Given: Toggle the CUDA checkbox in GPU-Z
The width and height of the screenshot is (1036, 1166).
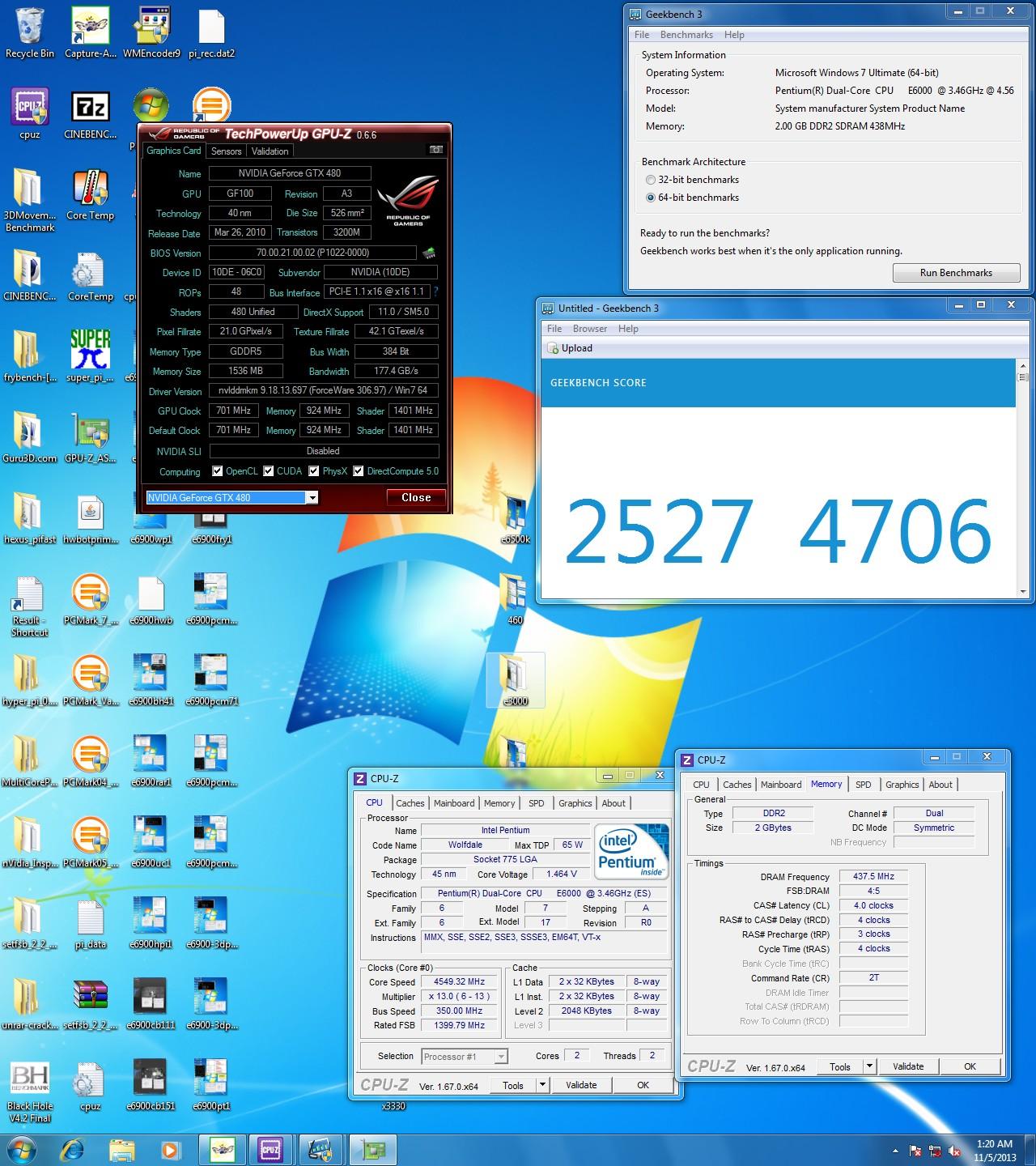Looking at the screenshot, I should coord(268,471).
